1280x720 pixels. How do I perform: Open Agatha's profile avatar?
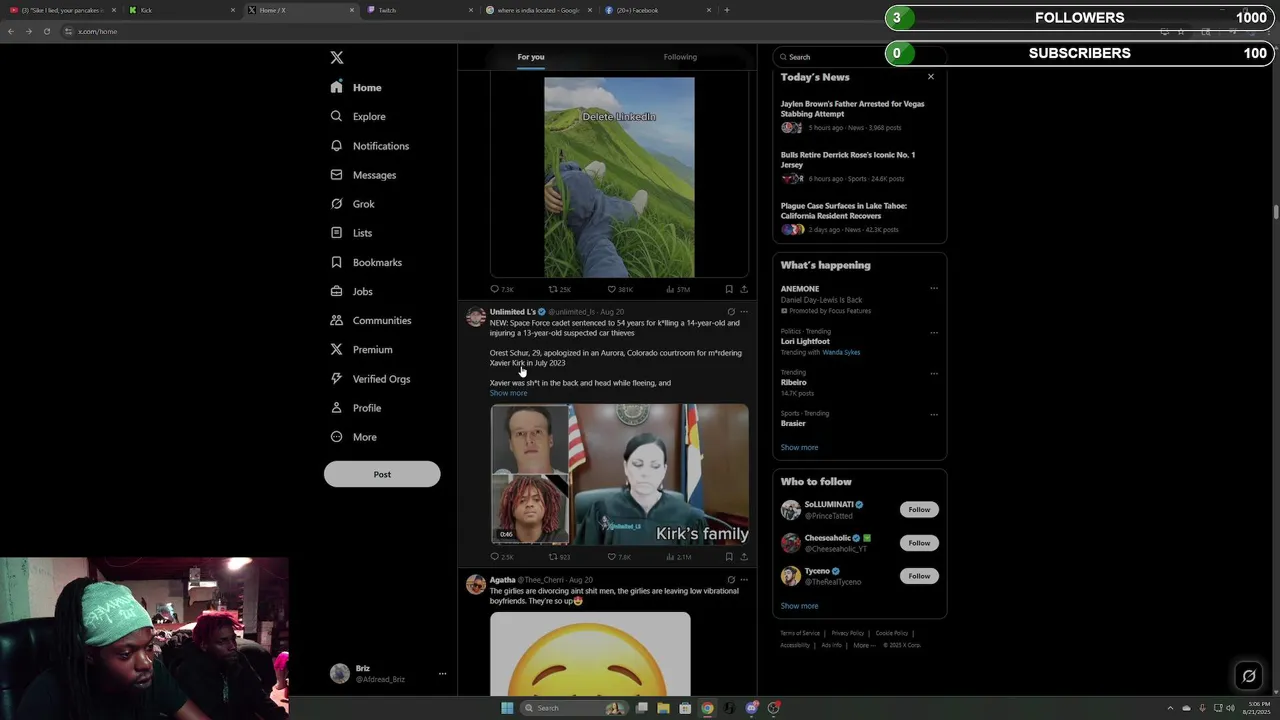476,584
